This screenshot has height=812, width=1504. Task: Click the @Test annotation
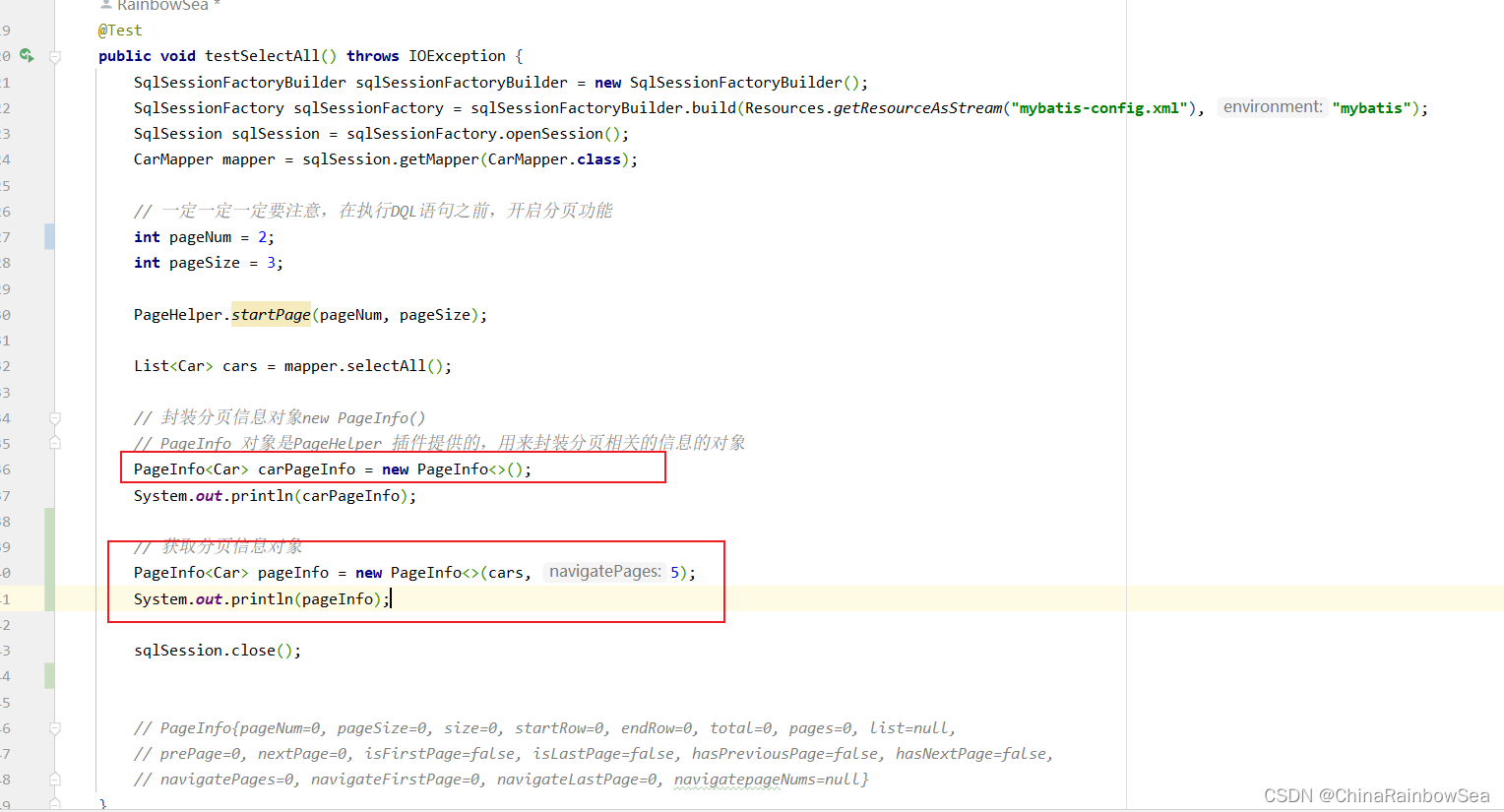[x=119, y=30]
